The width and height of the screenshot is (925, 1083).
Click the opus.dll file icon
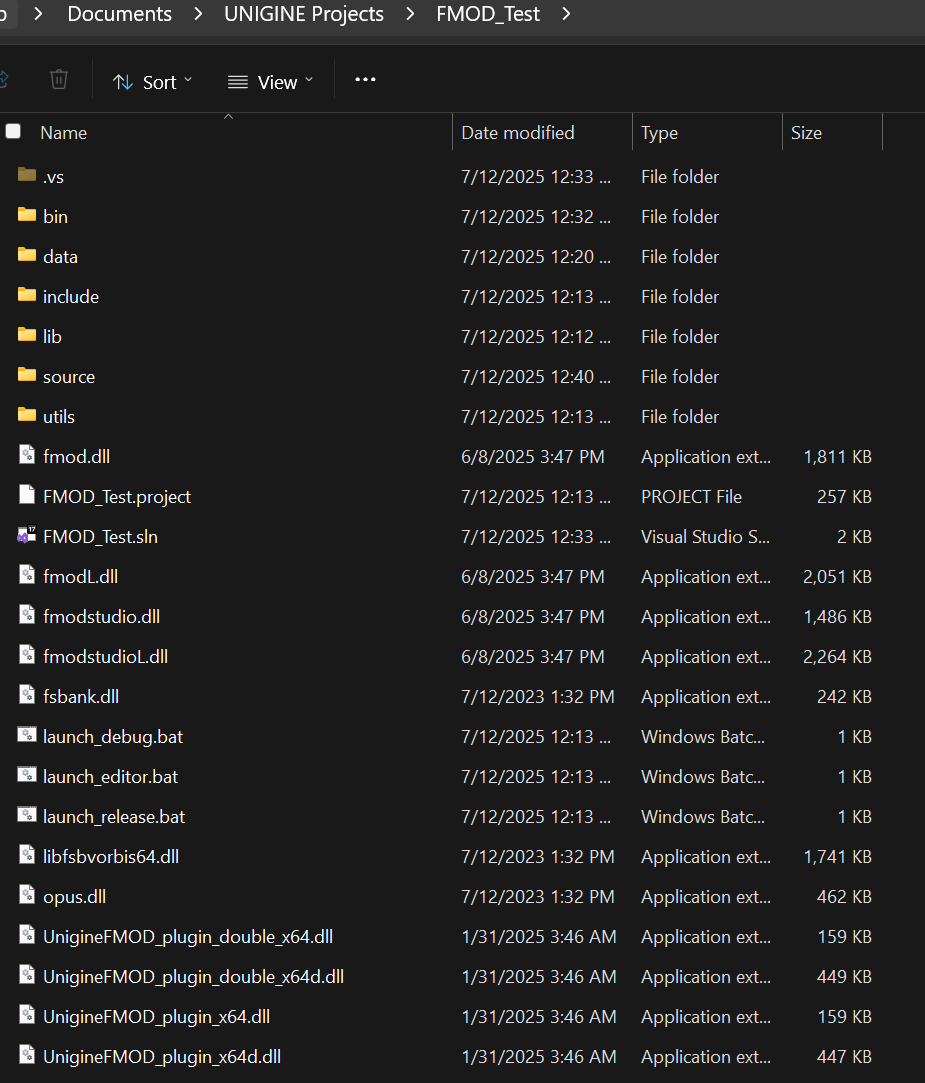point(27,896)
